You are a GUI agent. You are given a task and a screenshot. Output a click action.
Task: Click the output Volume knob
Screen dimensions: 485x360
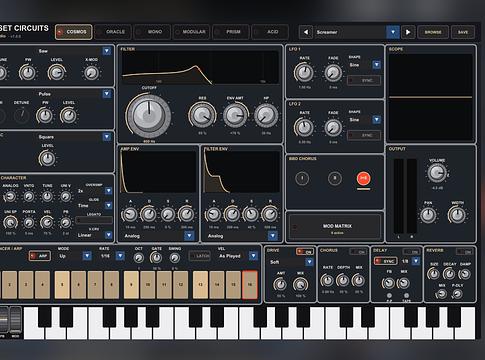pyautogui.click(x=436, y=173)
